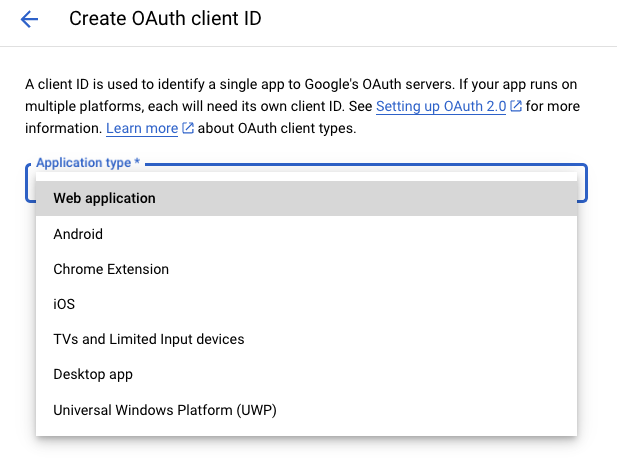Pick Chrome Extension as application type
The width and height of the screenshot is (617, 459).
pyautogui.click(x=306, y=269)
